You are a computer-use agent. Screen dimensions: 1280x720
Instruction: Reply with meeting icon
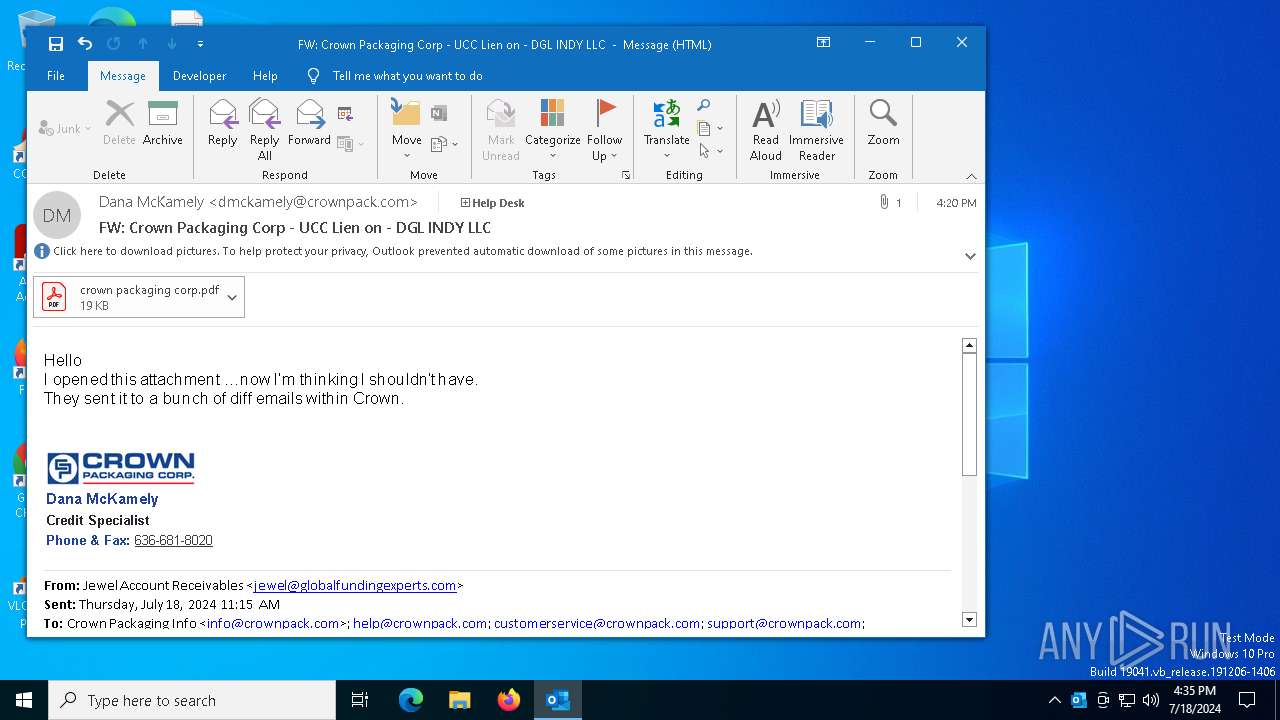(345, 113)
